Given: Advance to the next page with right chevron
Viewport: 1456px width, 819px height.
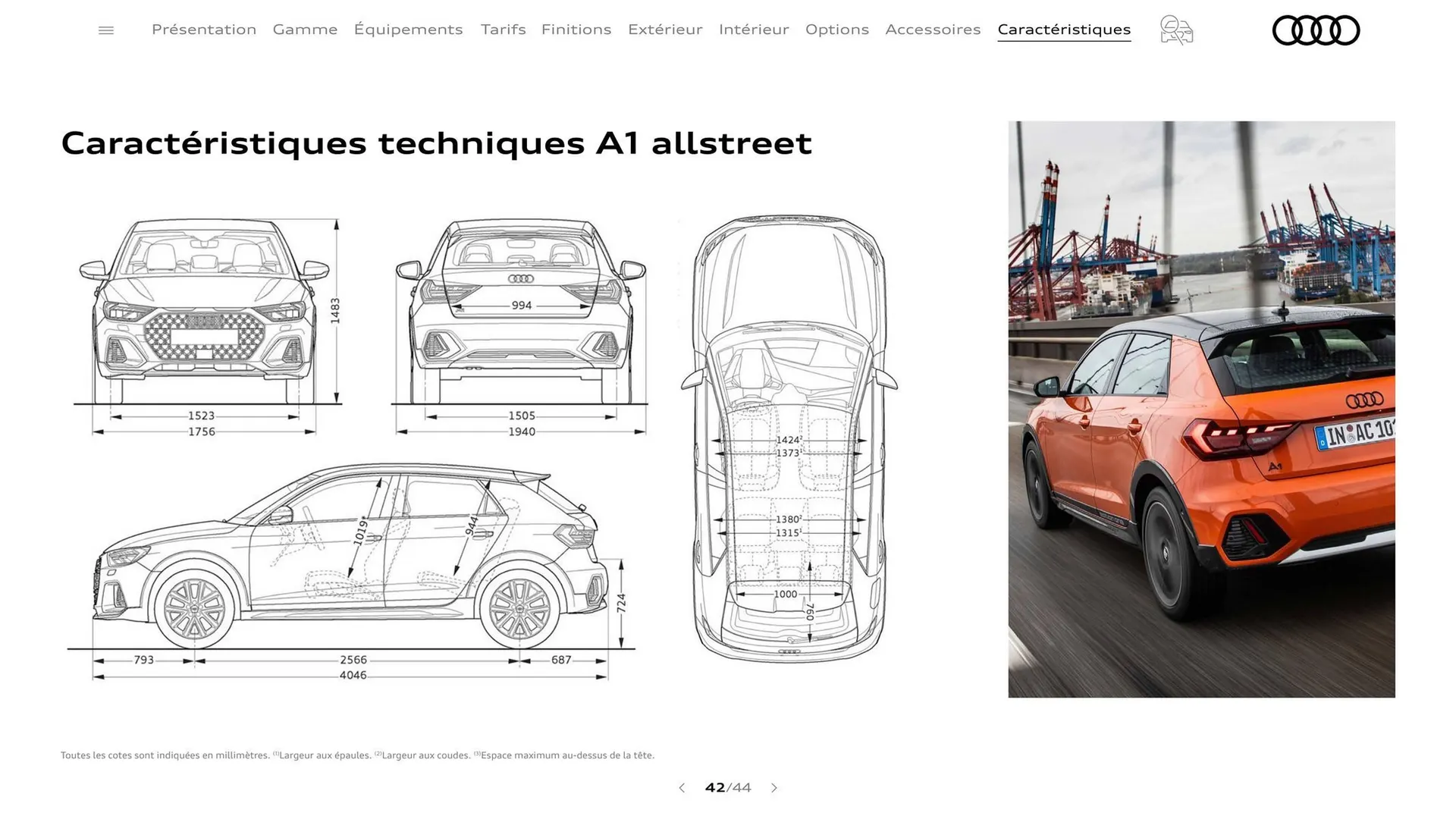Looking at the screenshot, I should click(x=774, y=788).
